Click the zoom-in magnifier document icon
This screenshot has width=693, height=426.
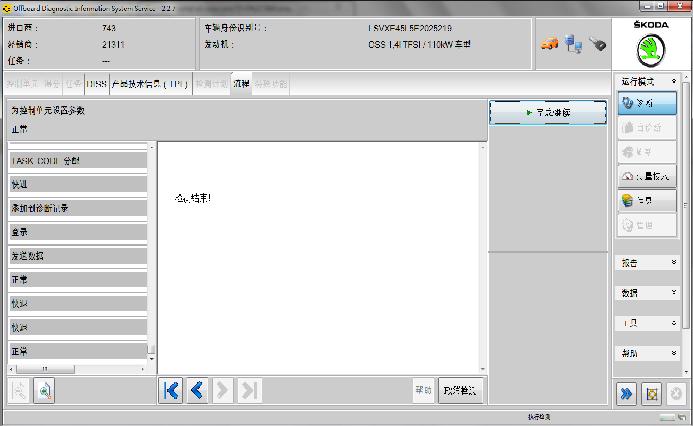coord(44,391)
